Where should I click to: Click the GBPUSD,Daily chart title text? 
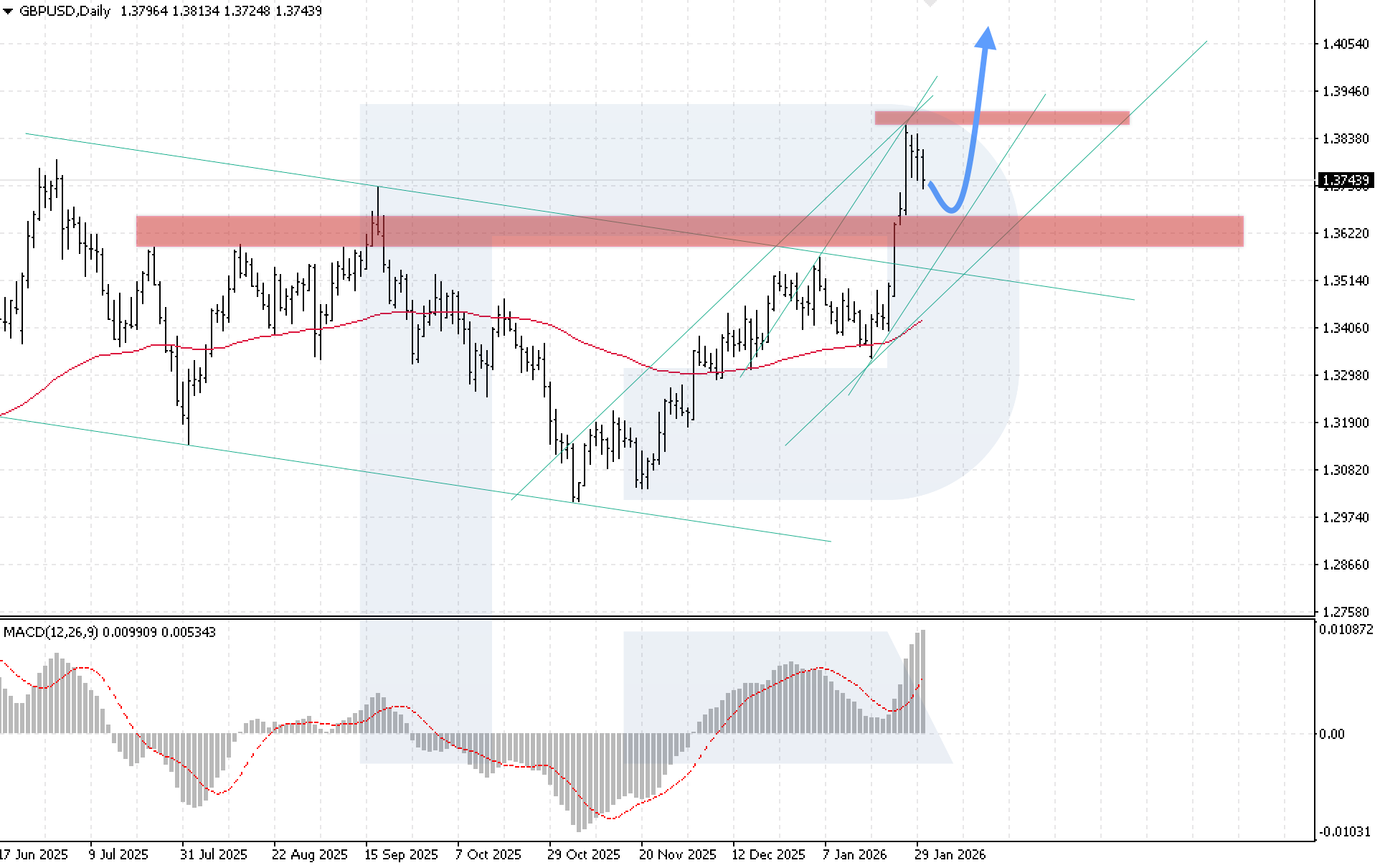[65, 11]
